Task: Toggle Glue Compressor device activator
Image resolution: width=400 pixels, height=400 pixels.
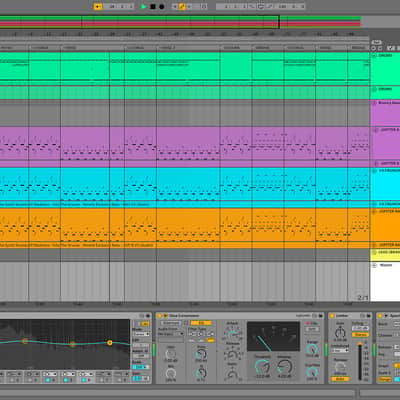Action: point(159,315)
